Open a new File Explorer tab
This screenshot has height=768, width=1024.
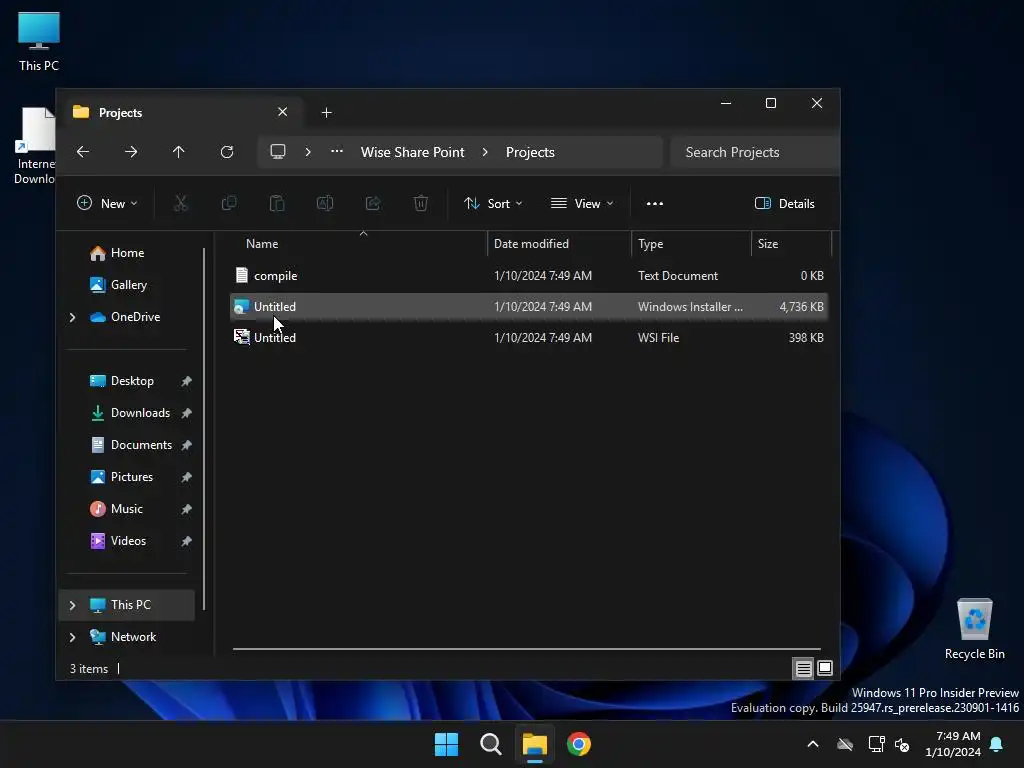[x=327, y=113]
